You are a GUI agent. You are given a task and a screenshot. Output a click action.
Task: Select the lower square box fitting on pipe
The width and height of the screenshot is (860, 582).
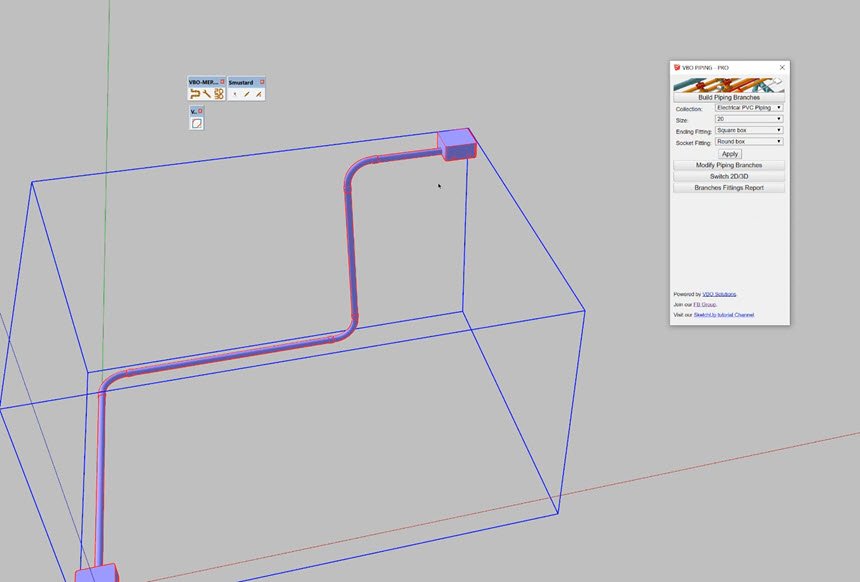(97, 573)
